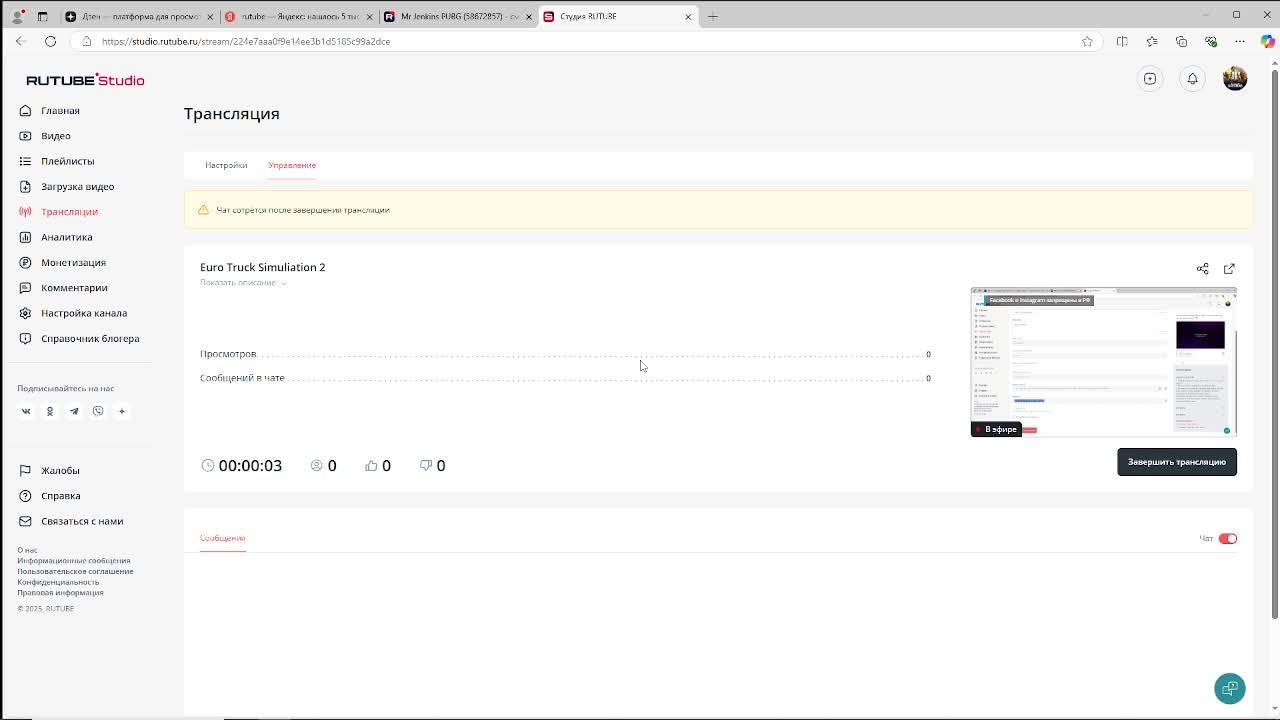Click the RUTUBE Studio logo

[85, 80]
